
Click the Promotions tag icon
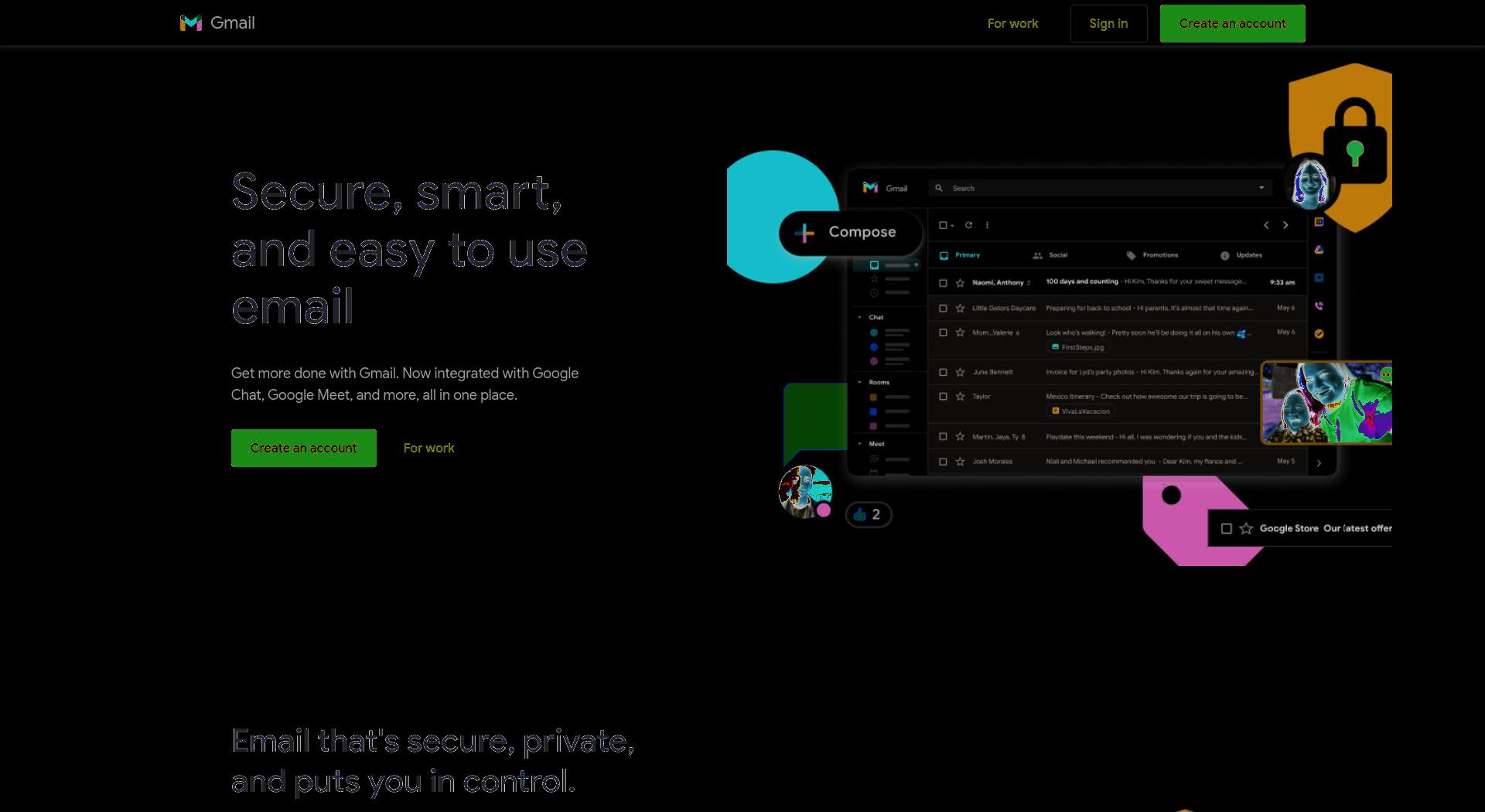pos(1131,255)
